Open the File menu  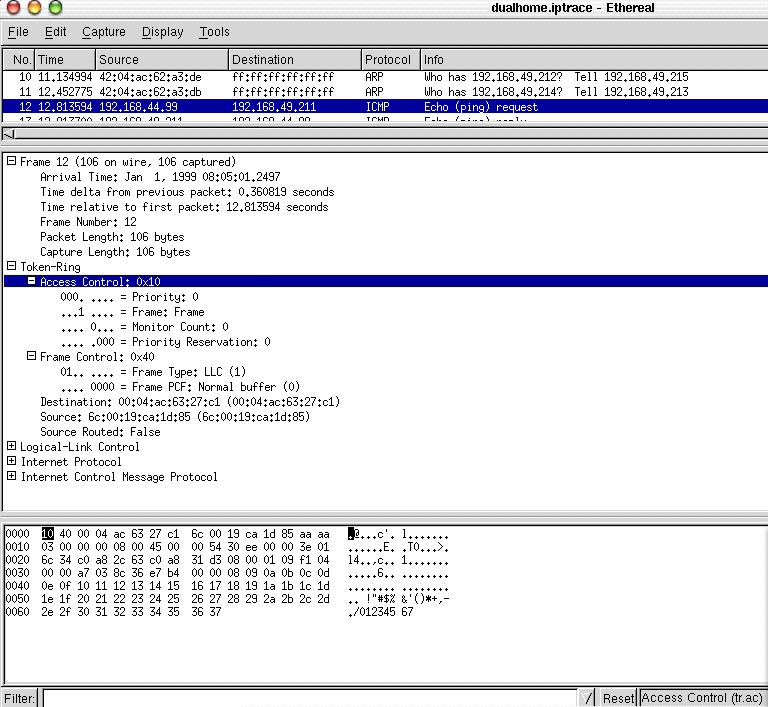[x=18, y=32]
